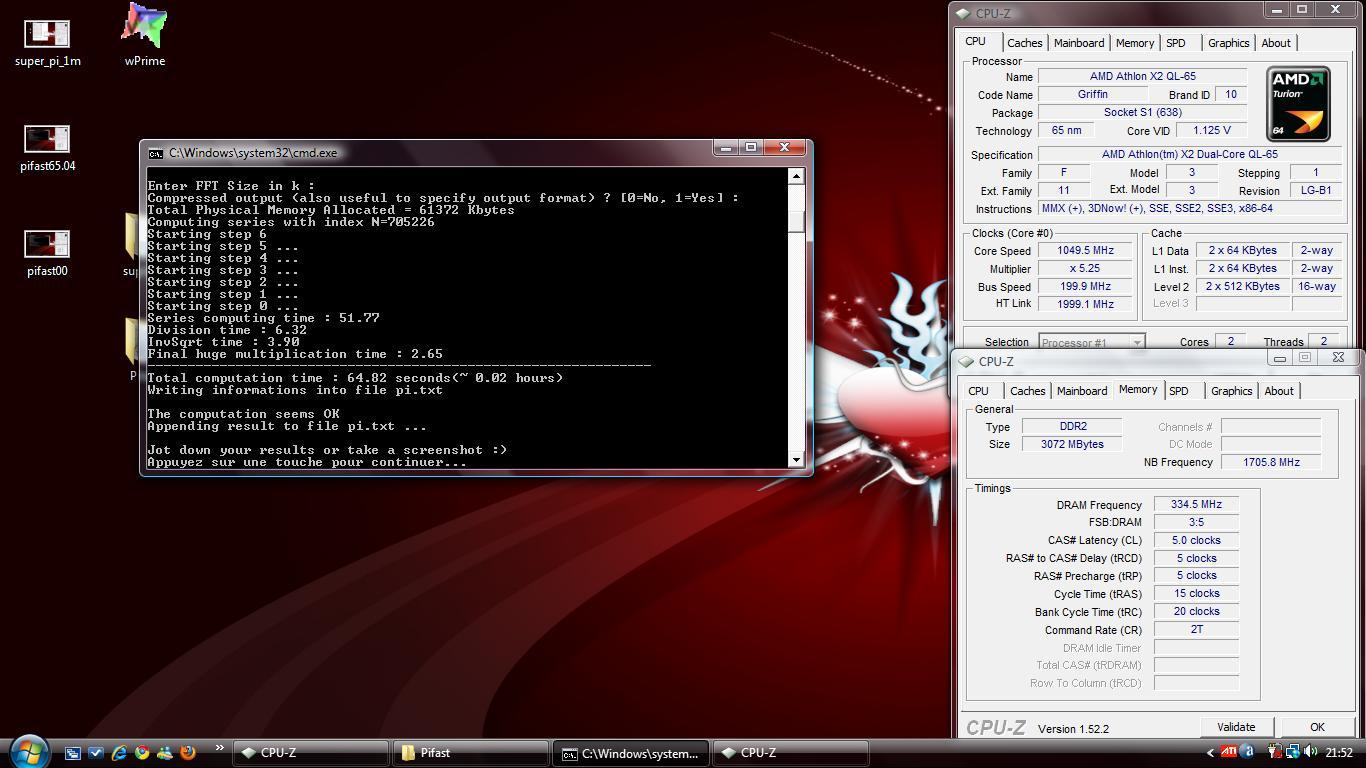Click the Core VID value 1.125 V
1366x768 pixels.
coord(1212,130)
